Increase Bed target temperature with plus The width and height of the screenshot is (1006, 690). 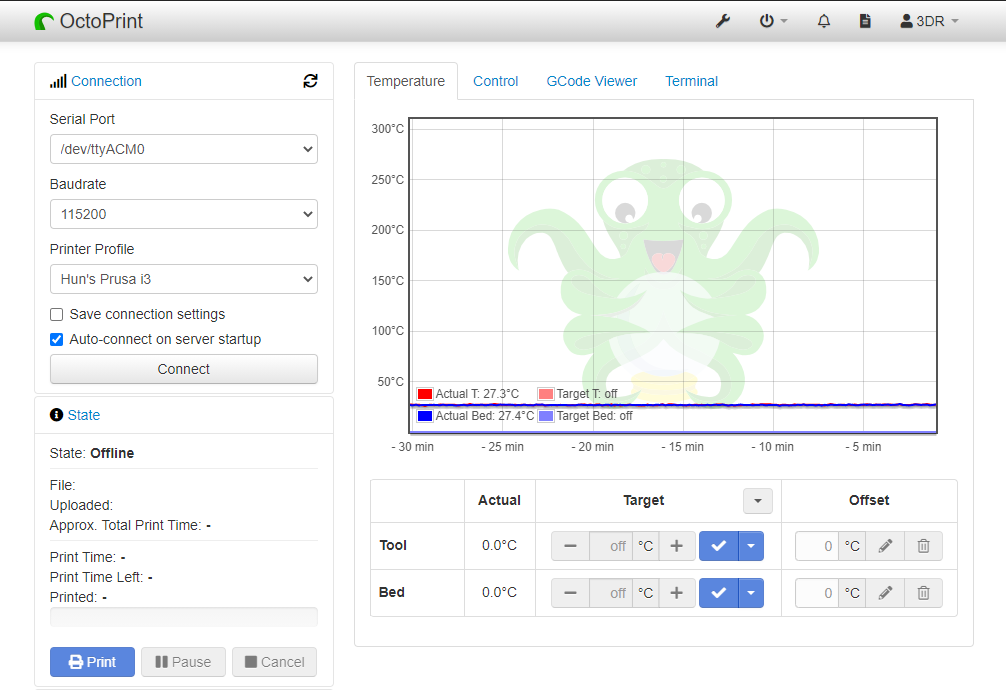[677, 593]
